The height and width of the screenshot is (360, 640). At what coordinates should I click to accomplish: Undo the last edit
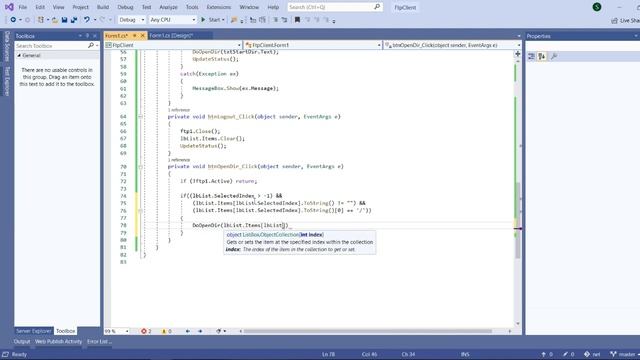(87, 20)
